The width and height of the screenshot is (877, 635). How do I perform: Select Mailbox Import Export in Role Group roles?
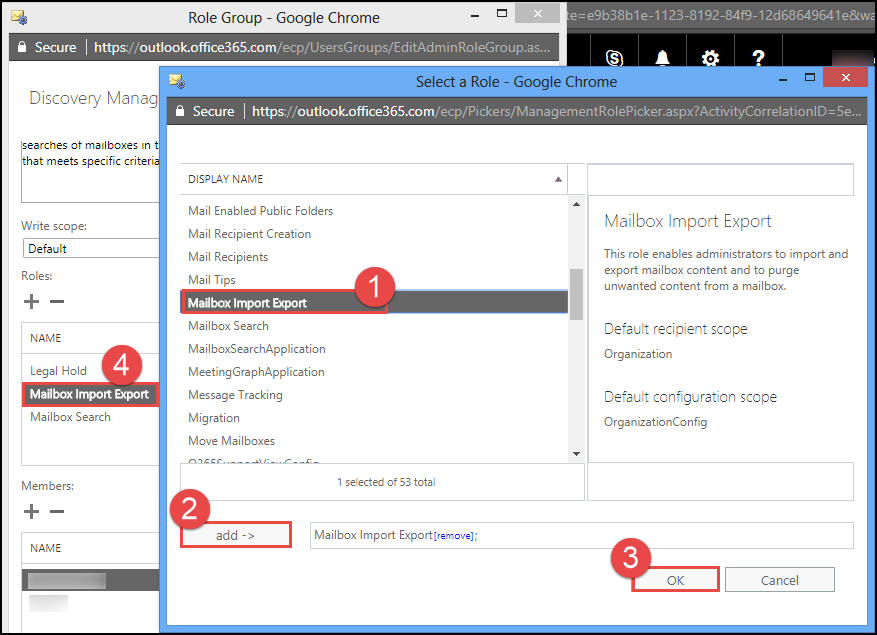(x=91, y=394)
